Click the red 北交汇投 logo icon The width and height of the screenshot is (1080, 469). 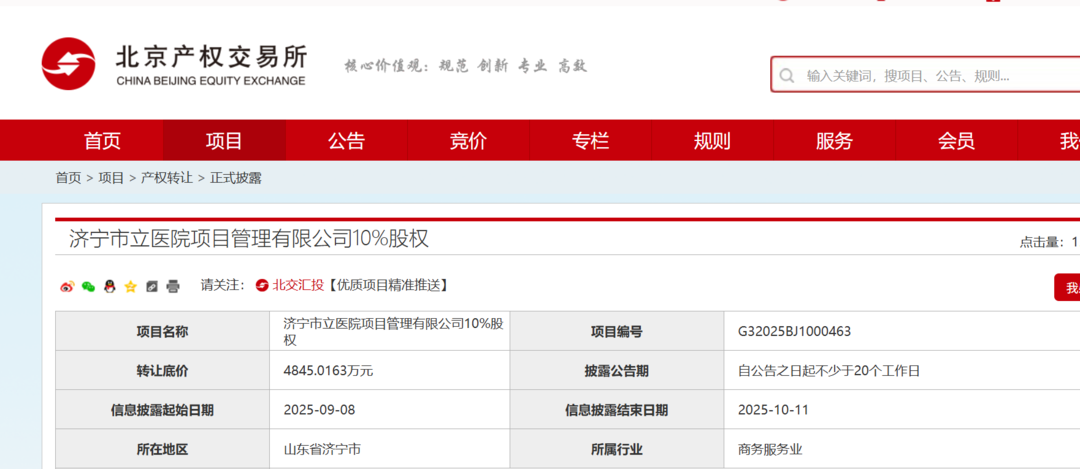coord(262,285)
